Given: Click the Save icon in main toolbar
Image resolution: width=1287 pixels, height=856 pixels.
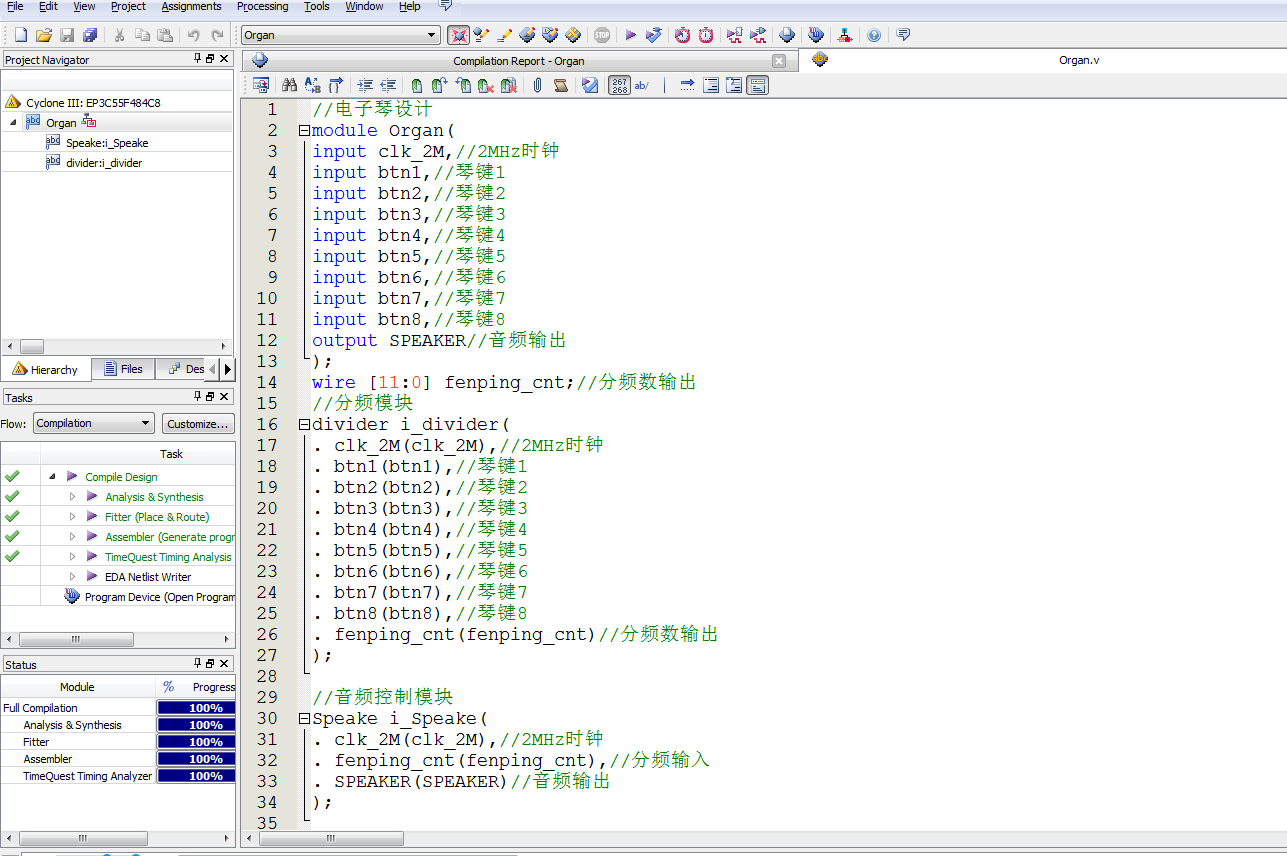Looking at the screenshot, I should [x=67, y=35].
